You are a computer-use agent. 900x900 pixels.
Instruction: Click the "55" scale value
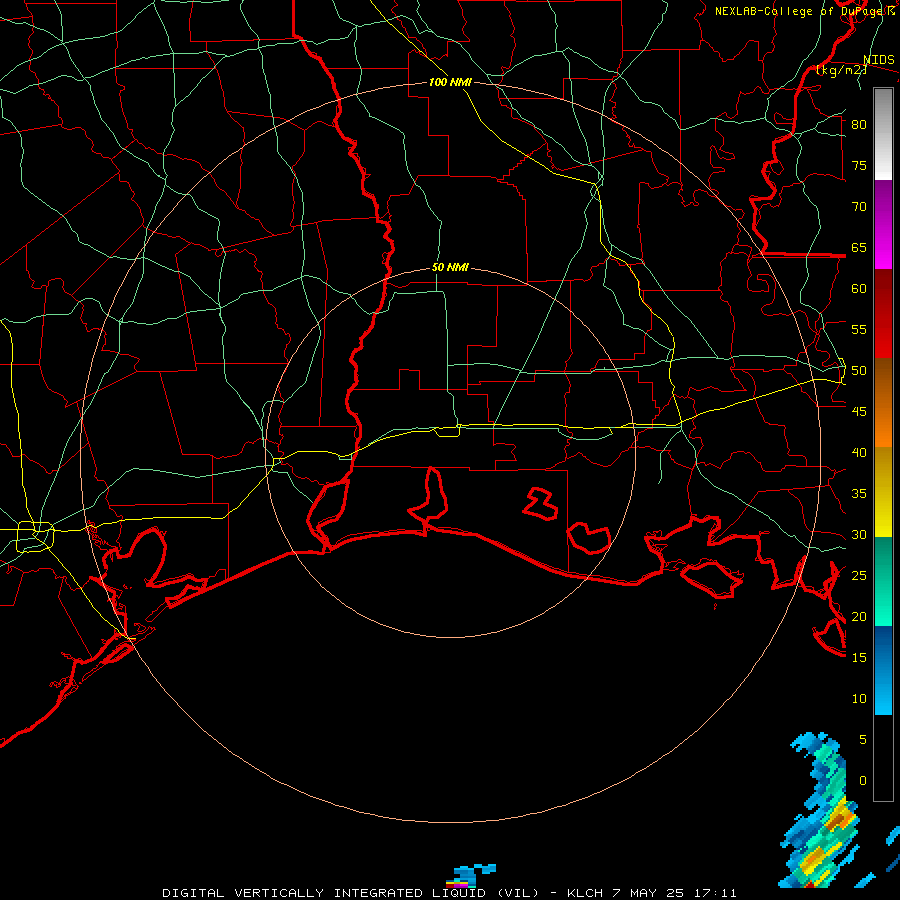[x=859, y=329]
